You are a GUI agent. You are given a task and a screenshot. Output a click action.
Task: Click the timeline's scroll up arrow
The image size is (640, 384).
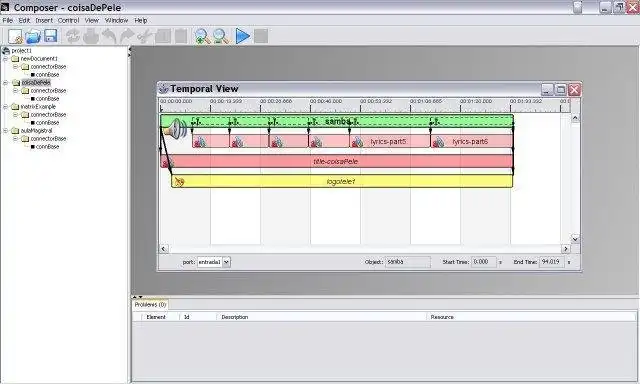[575, 118]
